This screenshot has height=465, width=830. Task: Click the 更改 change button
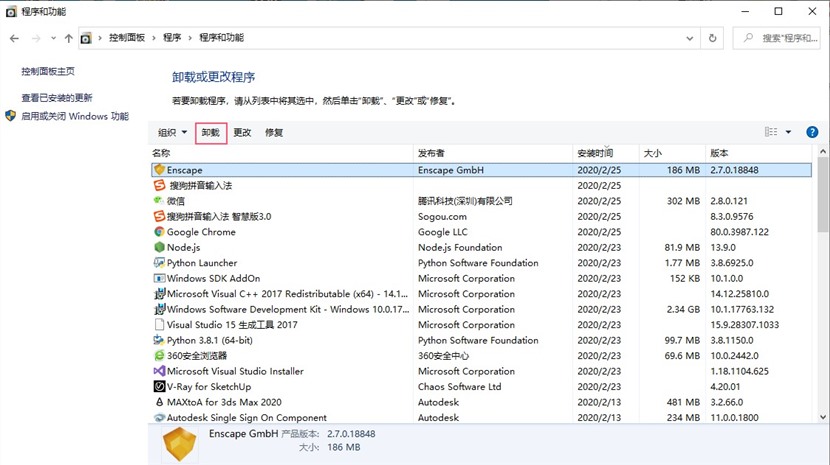242,132
